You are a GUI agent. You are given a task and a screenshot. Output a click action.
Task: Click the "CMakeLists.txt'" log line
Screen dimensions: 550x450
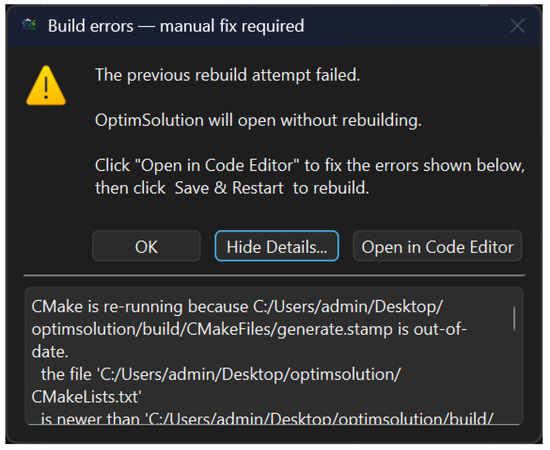pyautogui.click(x=87, y=397)
